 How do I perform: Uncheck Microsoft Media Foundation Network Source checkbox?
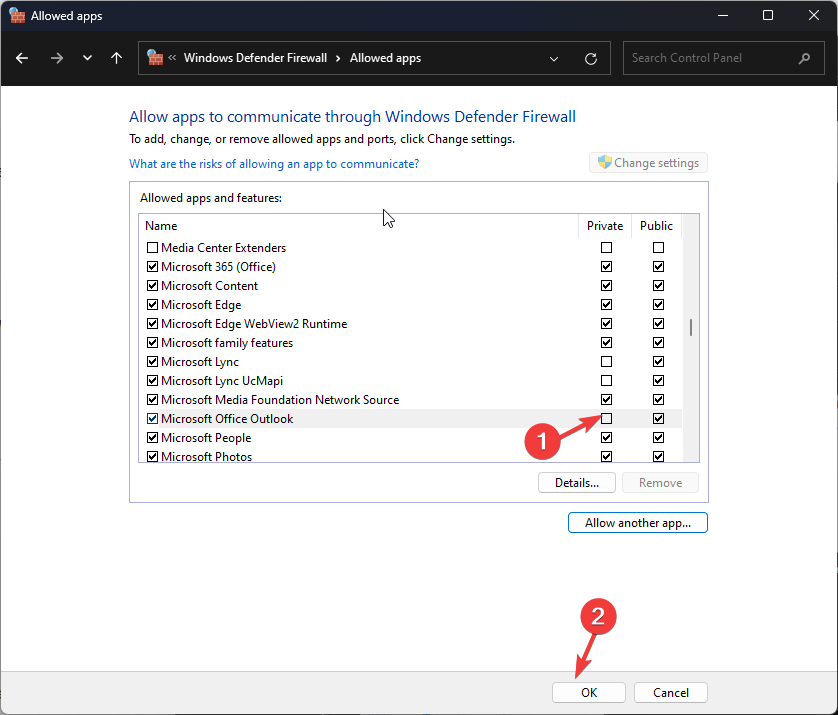pos(152,399)
